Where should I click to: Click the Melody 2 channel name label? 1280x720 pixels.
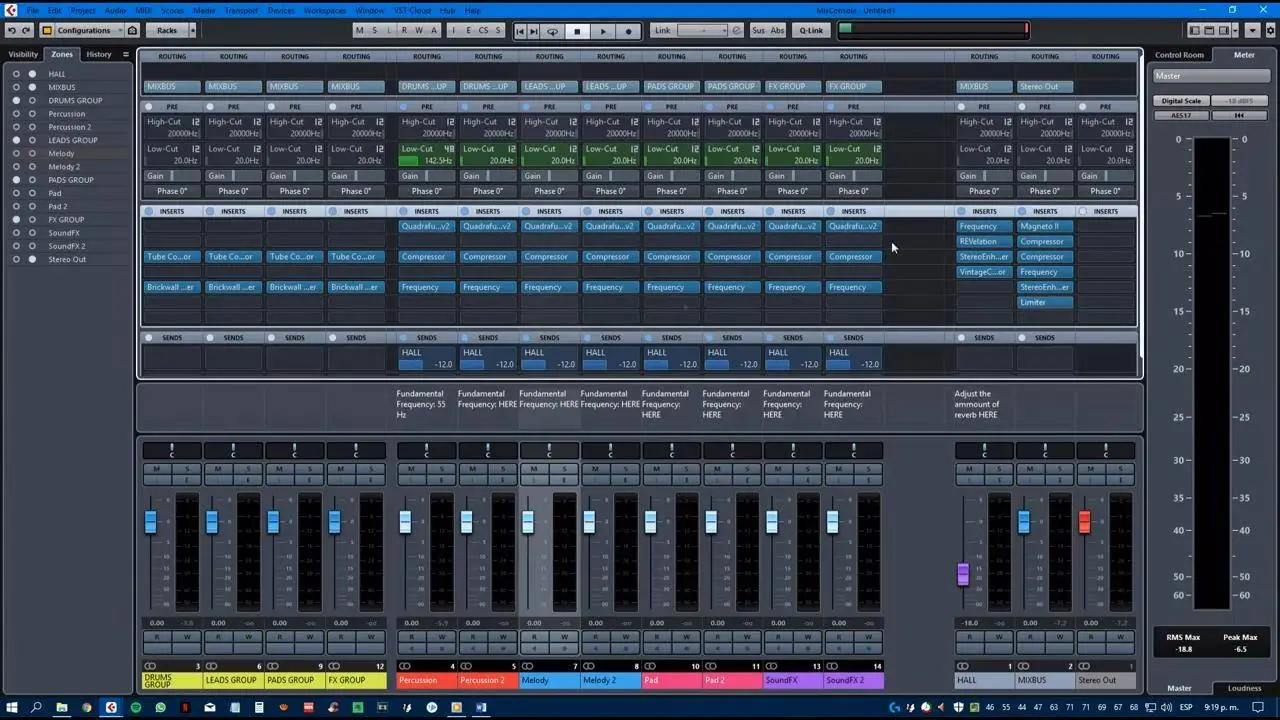tap(609, 680)
